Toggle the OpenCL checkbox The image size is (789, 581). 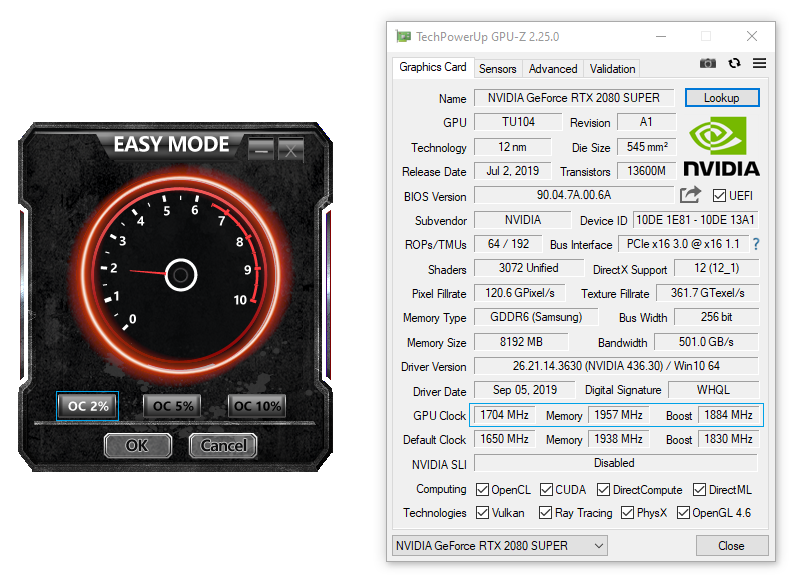point(482,489)
